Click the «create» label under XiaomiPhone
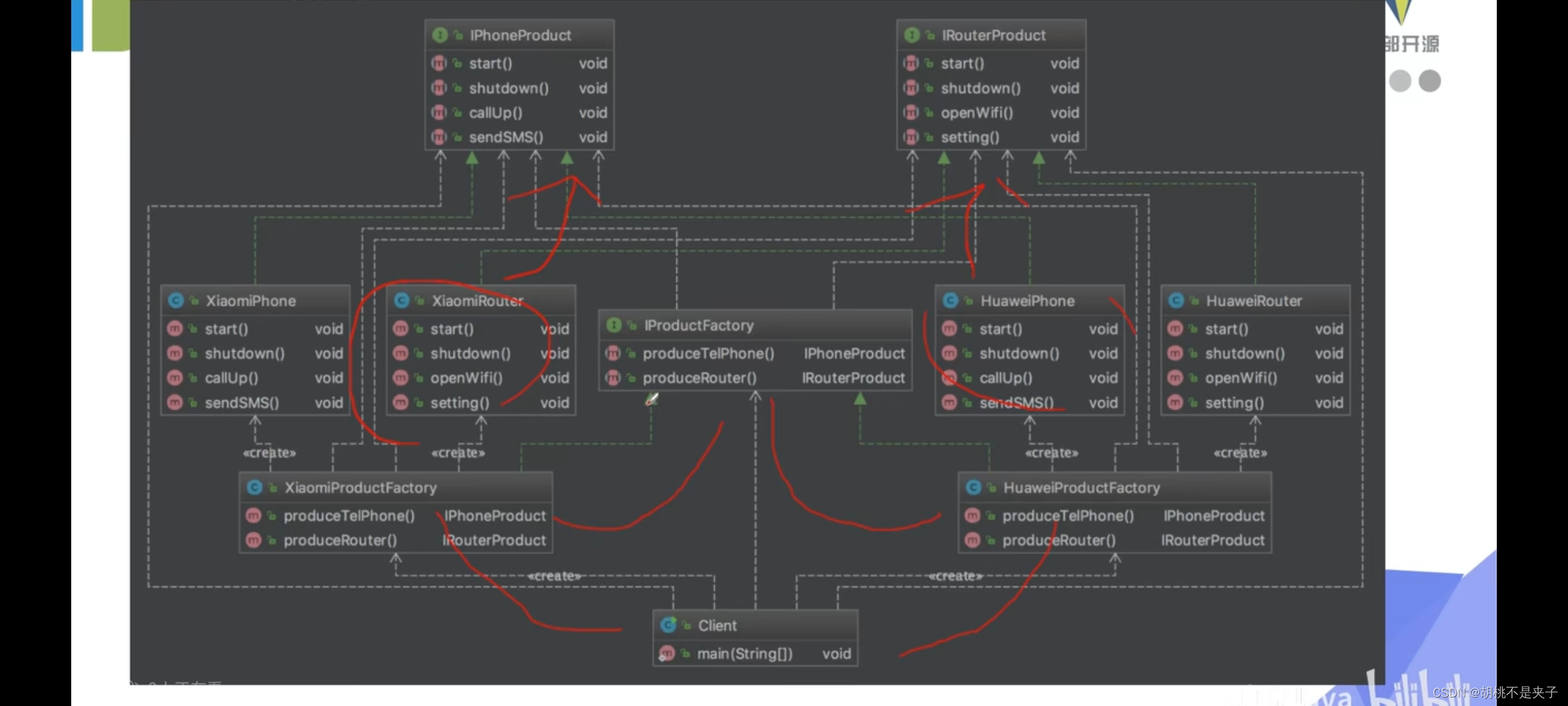1568x706 pixels. point(269,452)
